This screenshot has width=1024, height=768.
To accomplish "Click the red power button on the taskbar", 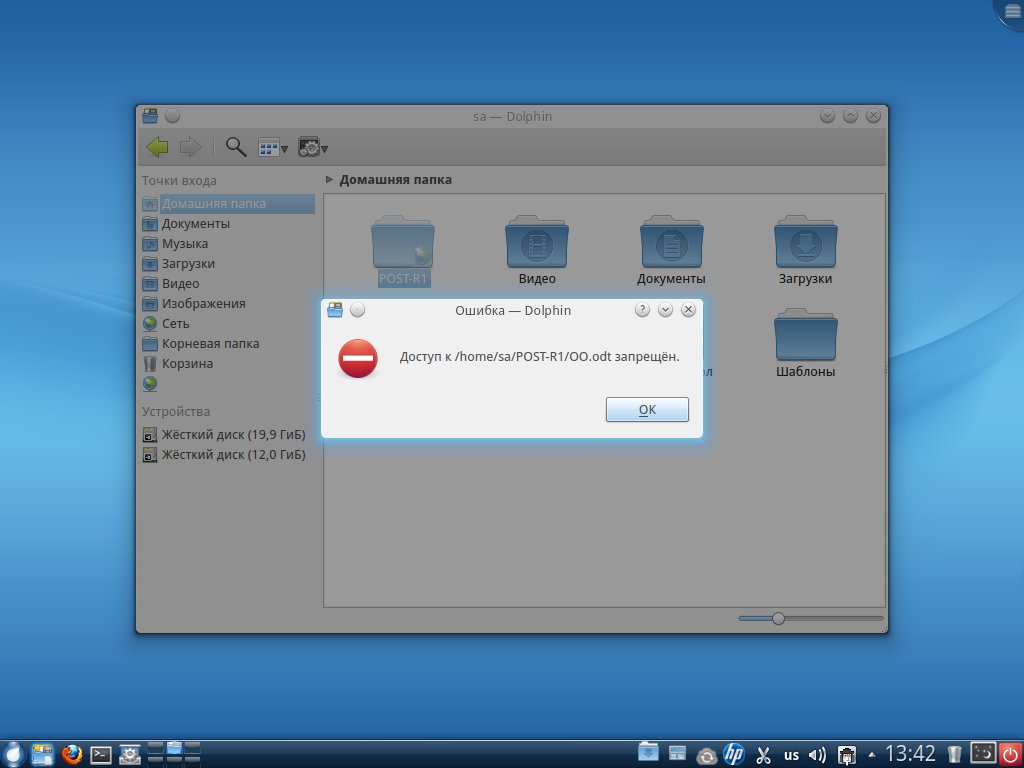I will [x=1010, y=754].
